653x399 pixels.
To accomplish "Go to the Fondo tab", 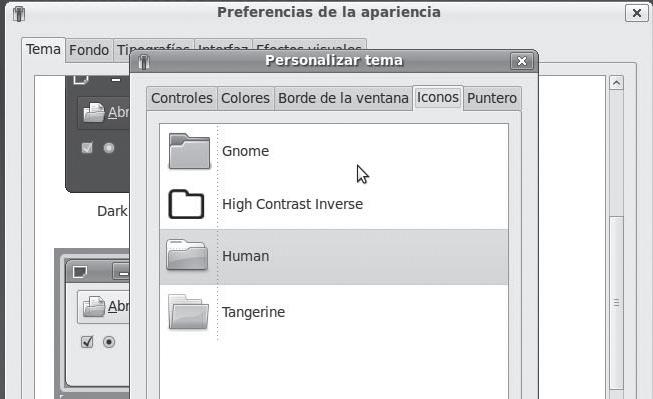I will [89, 50].
